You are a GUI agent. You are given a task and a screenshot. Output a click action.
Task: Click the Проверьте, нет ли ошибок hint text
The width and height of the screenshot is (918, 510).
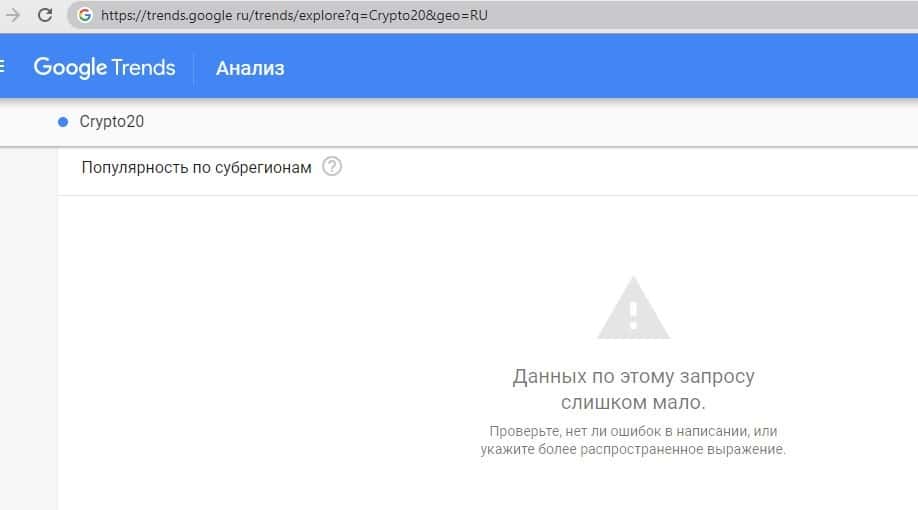(x=633, y=431)
